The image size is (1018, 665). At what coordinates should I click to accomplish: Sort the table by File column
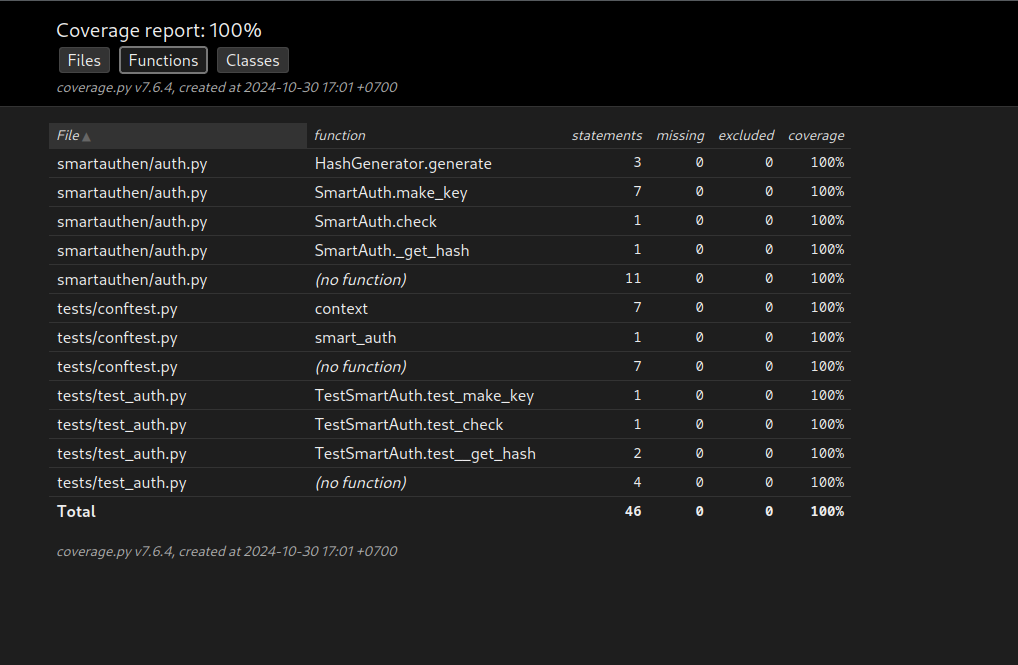tap(68, 135)
